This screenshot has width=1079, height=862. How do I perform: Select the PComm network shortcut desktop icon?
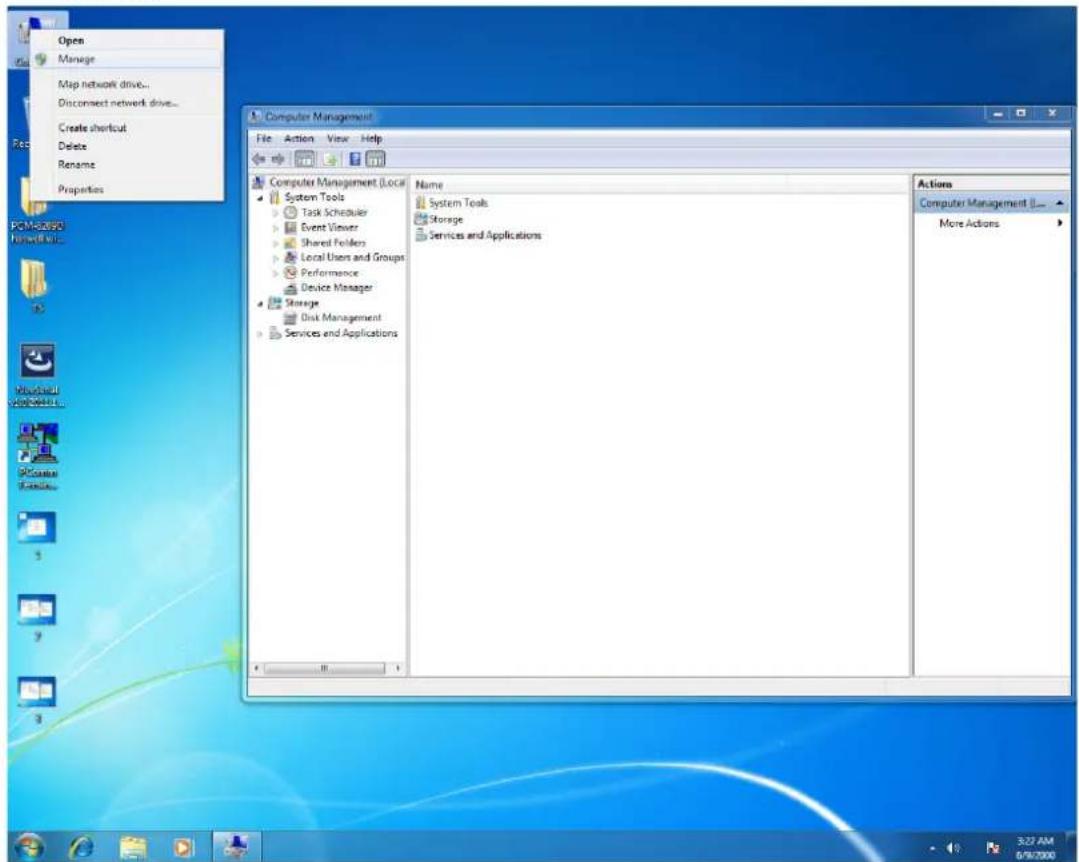pos(38,456)
